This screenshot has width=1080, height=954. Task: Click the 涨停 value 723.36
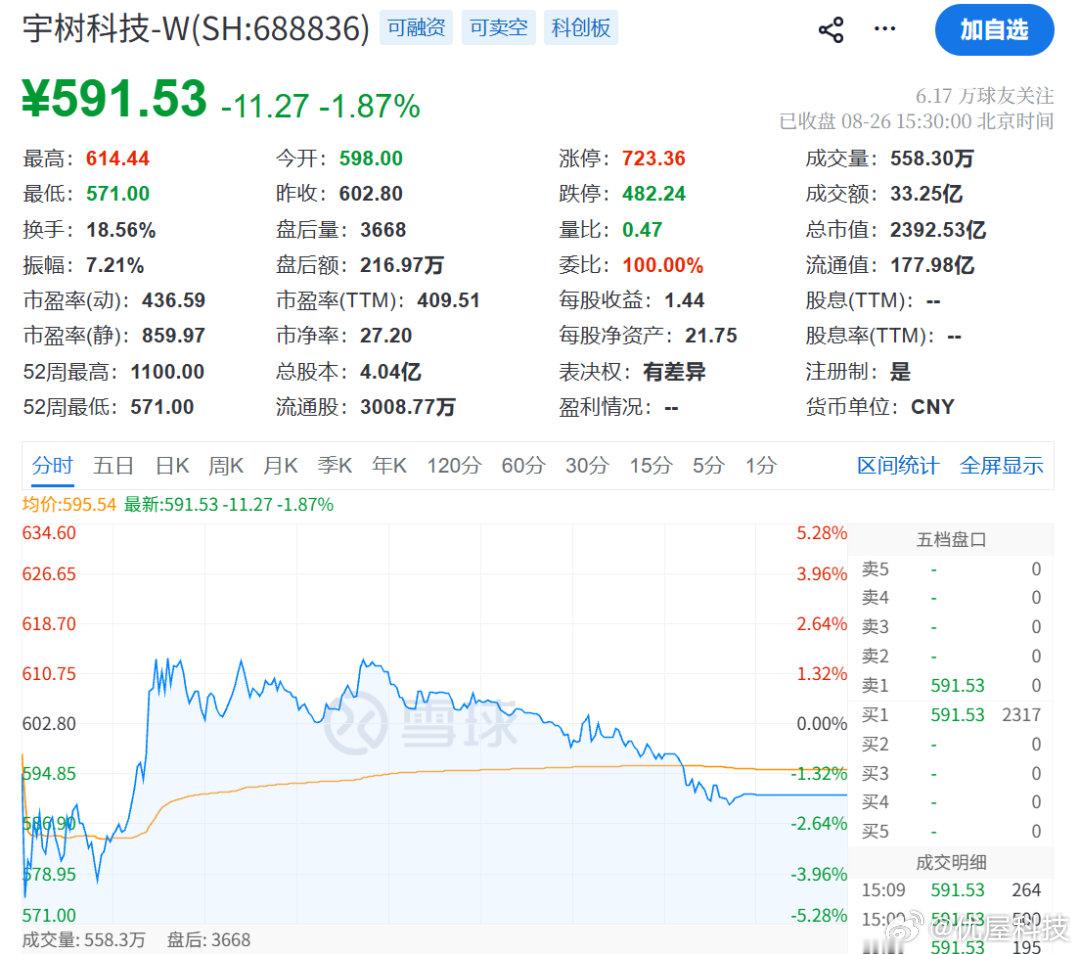tap(654, 158)
